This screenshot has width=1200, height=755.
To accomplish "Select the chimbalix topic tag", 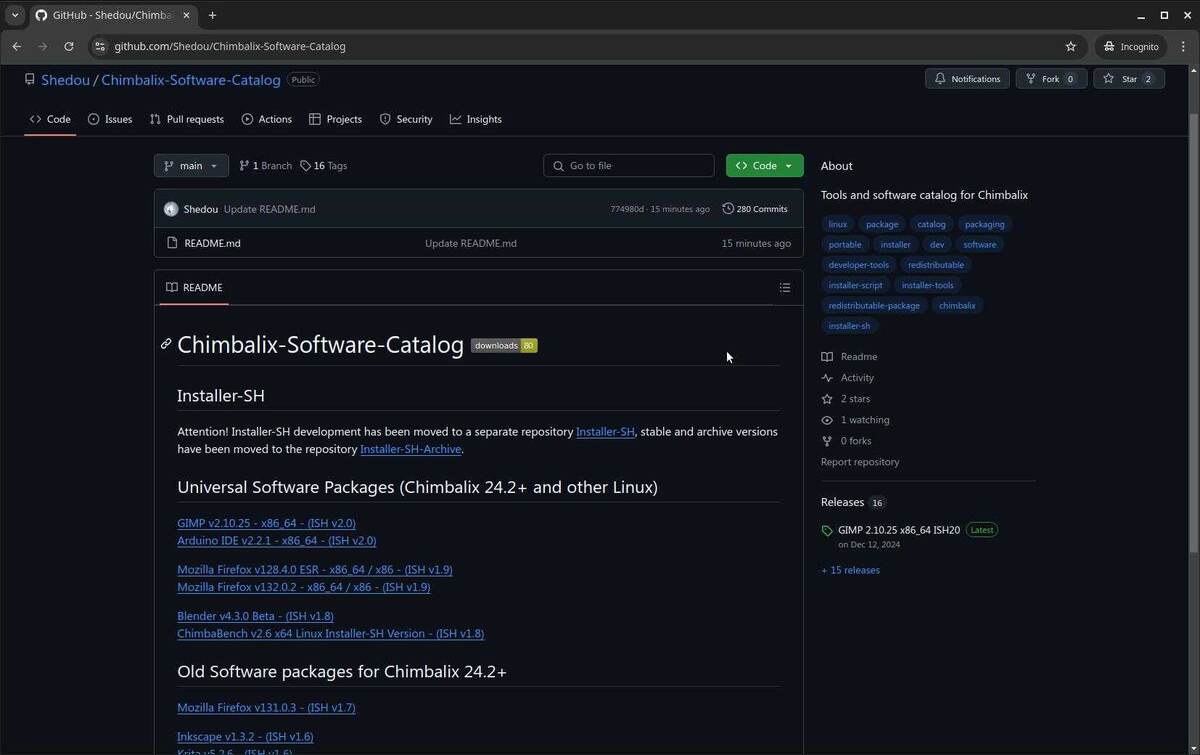I will point(957,305).
